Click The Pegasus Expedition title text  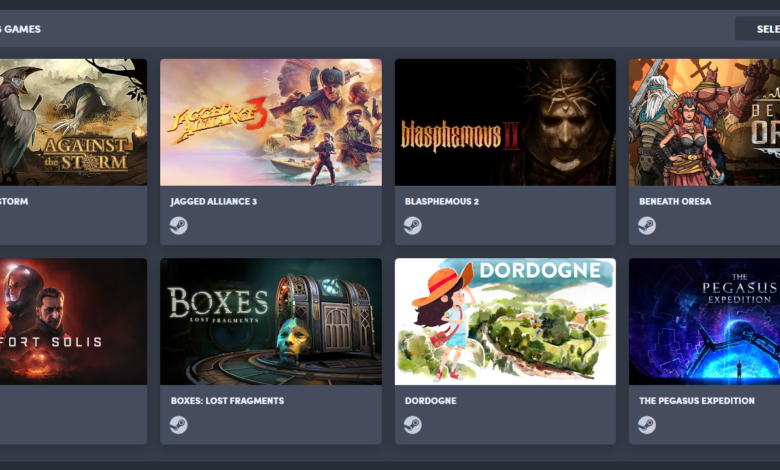697,400
